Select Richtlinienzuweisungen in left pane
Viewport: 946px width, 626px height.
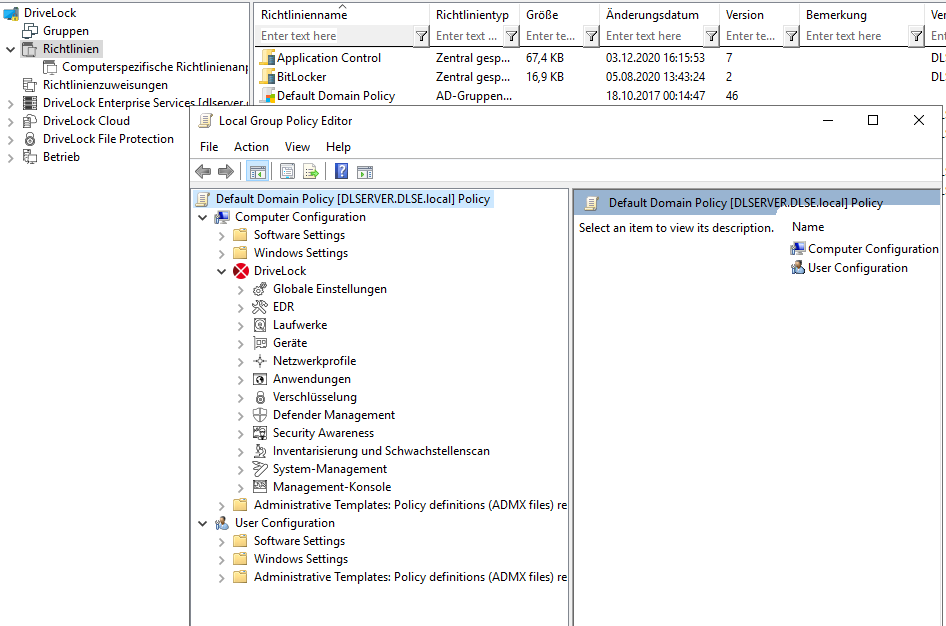pyautogui.click(x=105, y=85)
